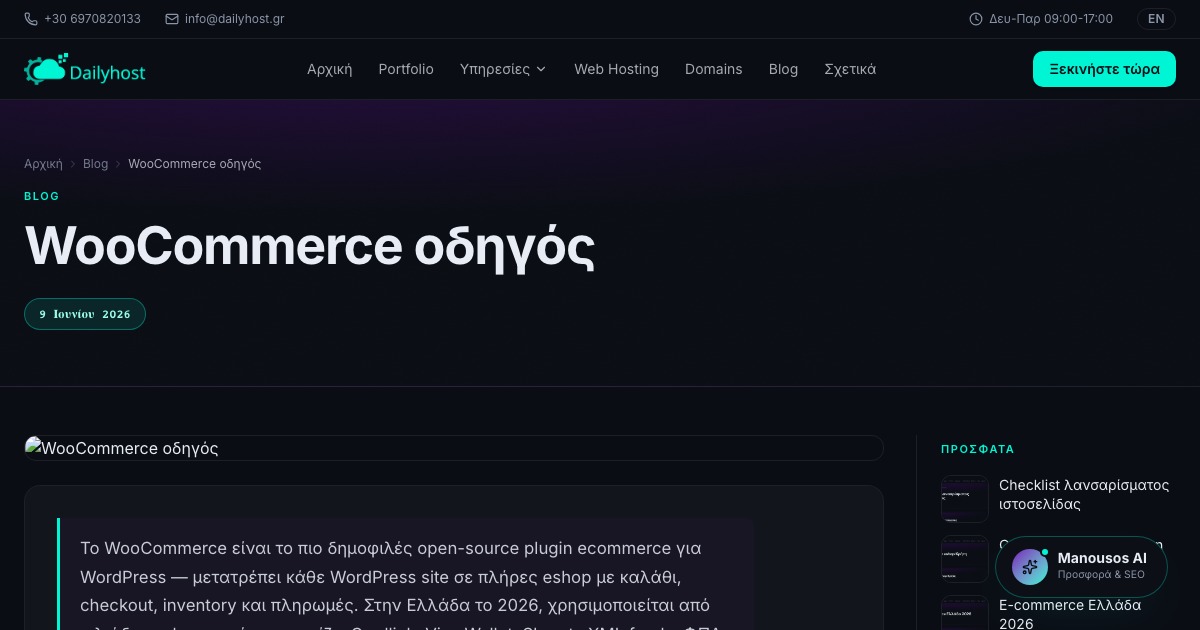Click the envelope email icon

[x=172, y=19]
